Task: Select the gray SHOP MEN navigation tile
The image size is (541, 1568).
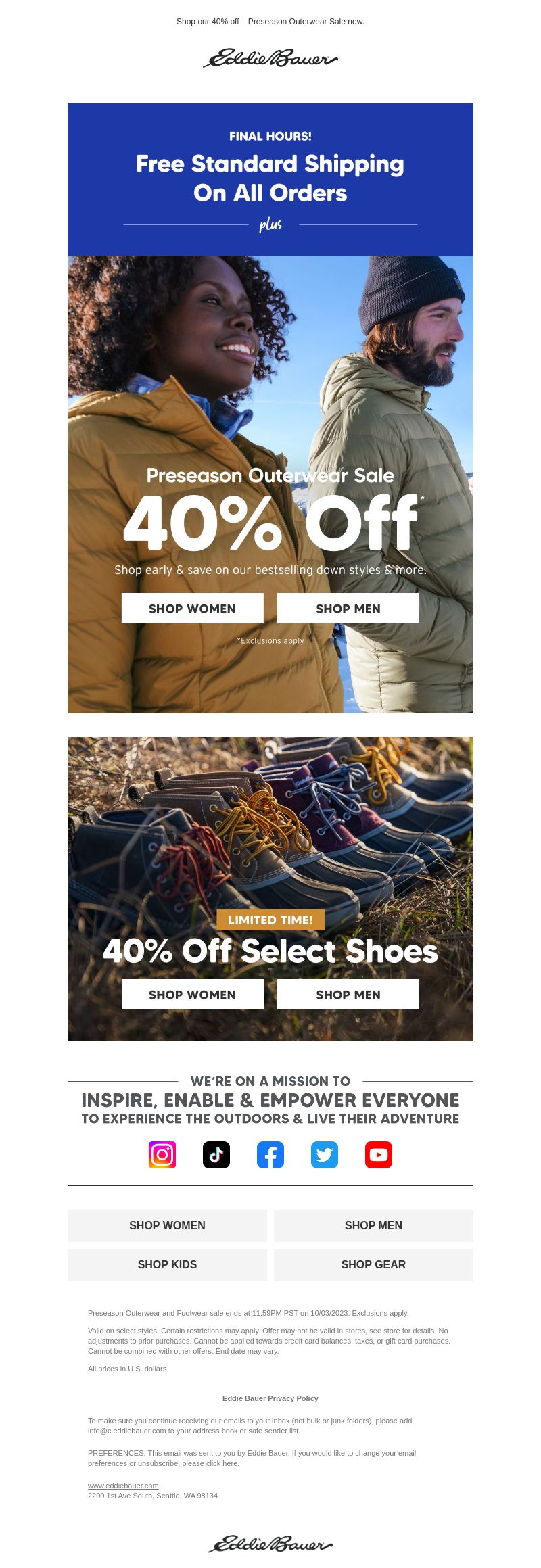Action: (373, 1226)
